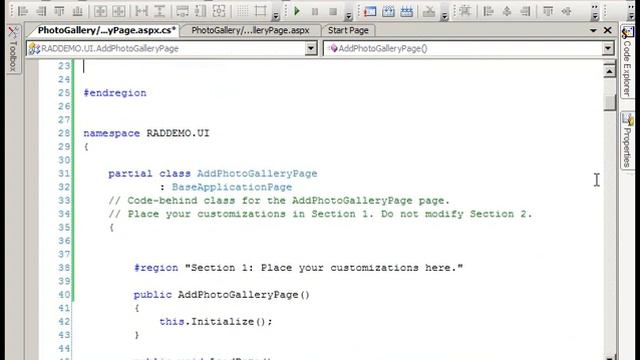Screen dimensions: 640x360
Task: Click the greyed align-right format icon
Action: click(x=525, y=11)
